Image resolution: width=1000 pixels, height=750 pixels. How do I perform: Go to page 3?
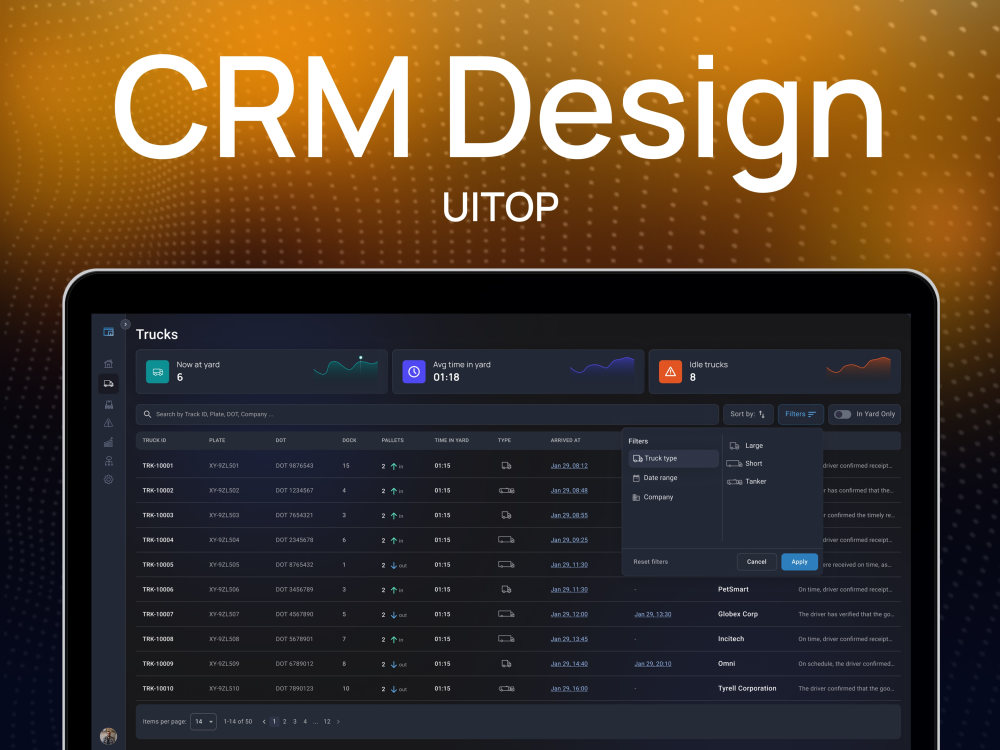coord(295,722)
